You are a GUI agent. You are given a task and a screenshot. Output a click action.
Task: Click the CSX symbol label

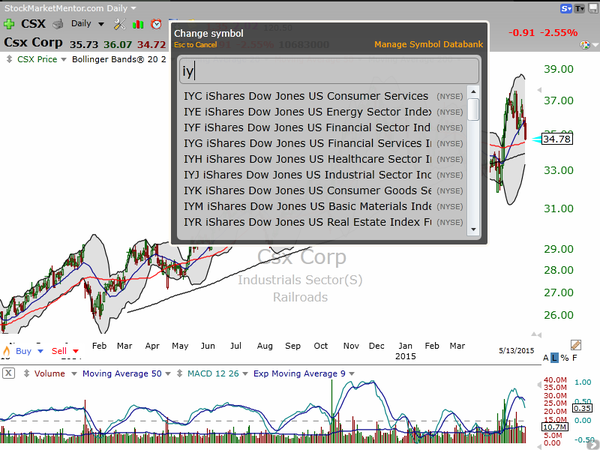(x=33, y=24)
